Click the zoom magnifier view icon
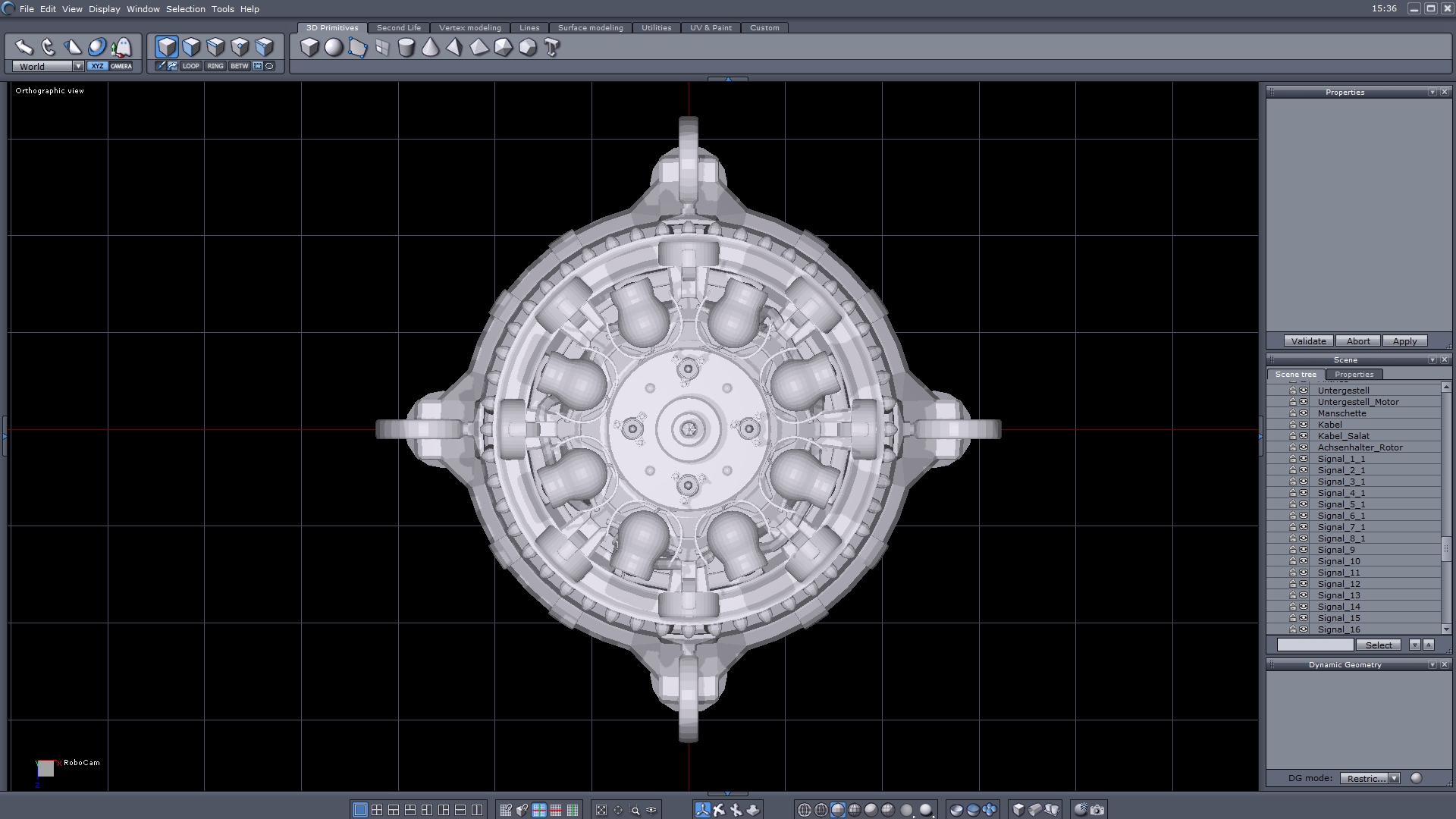 coord(635,810)
